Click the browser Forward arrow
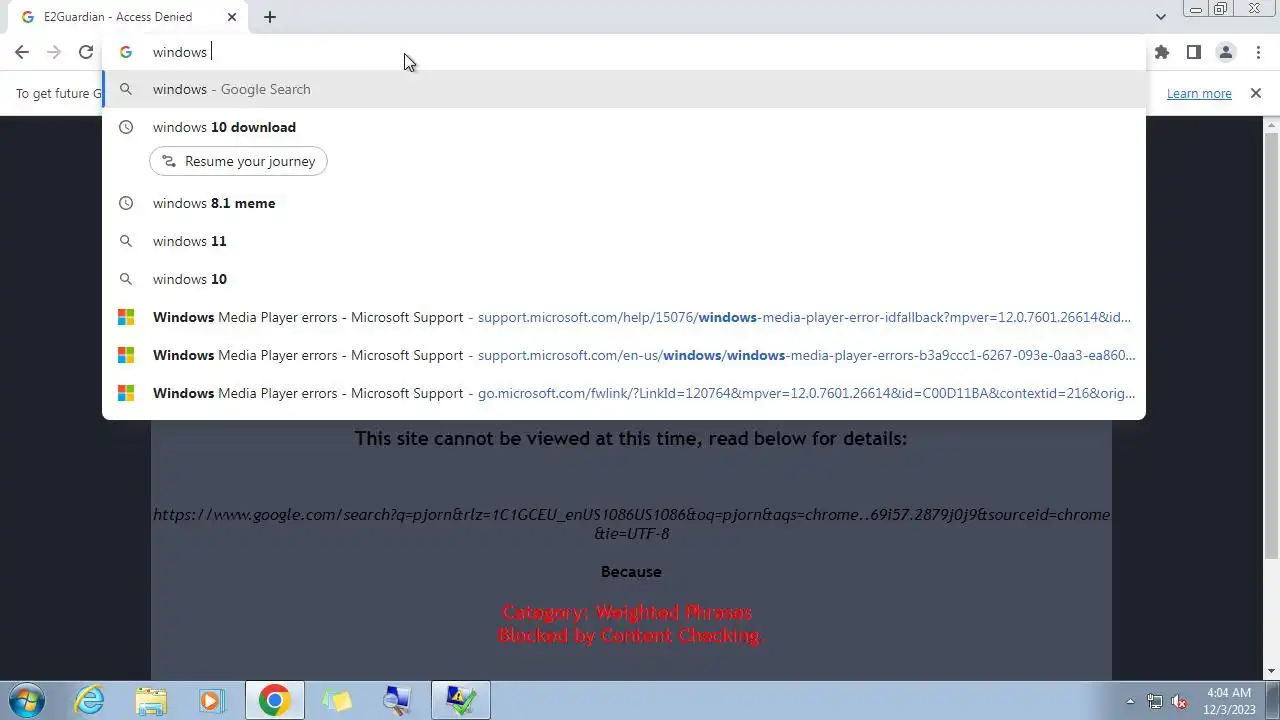 pos(54,52)
